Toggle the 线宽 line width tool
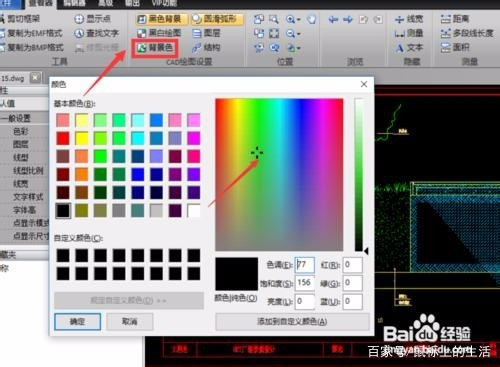The image size is (500, 367). coord(409,19)
